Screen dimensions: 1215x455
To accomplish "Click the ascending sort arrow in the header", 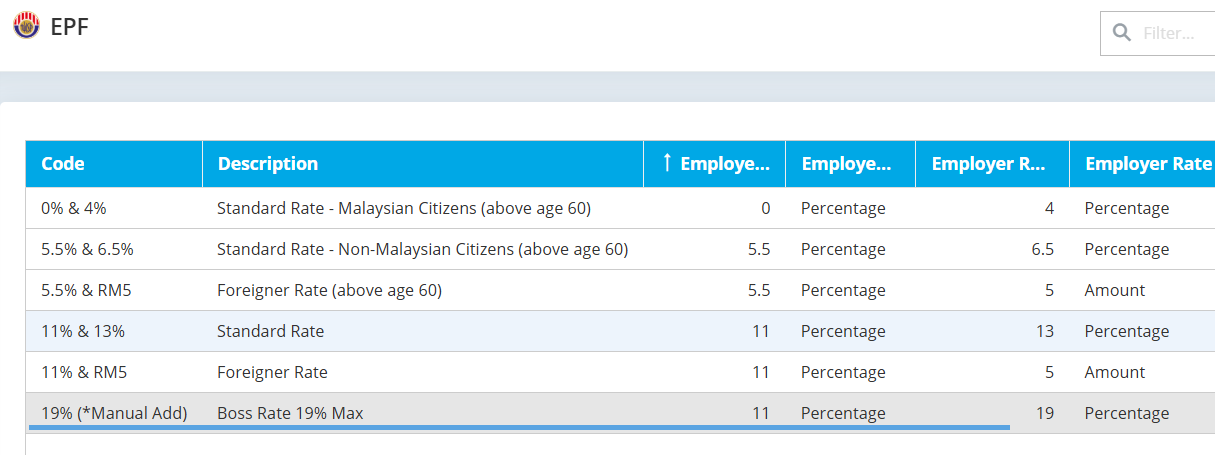I will [667, 163].
